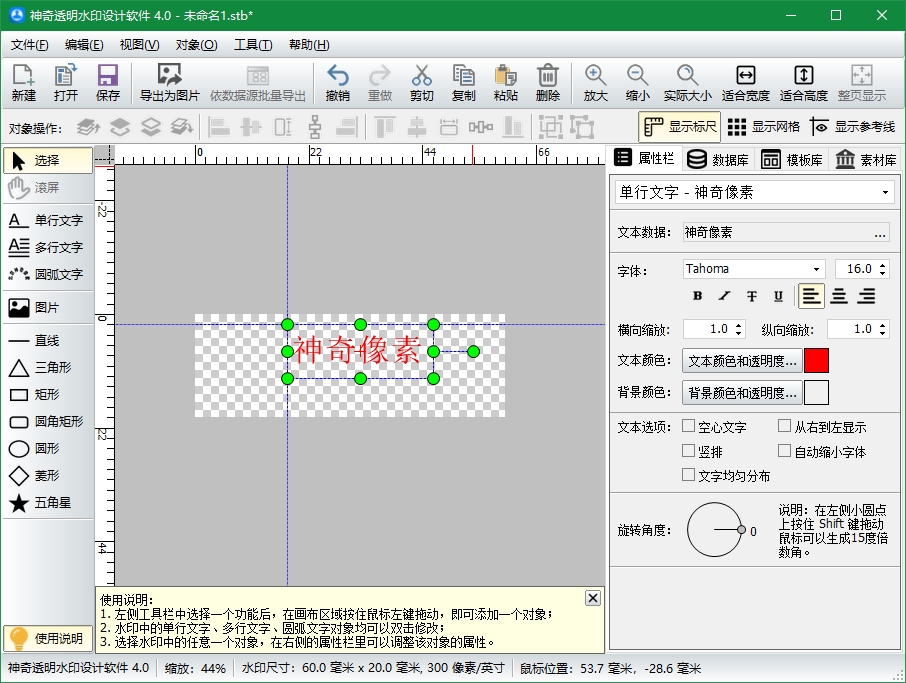This screenshot has height=683, width=906.
Task: Pick the Image insert tool
Action: (x=48, y=308)
